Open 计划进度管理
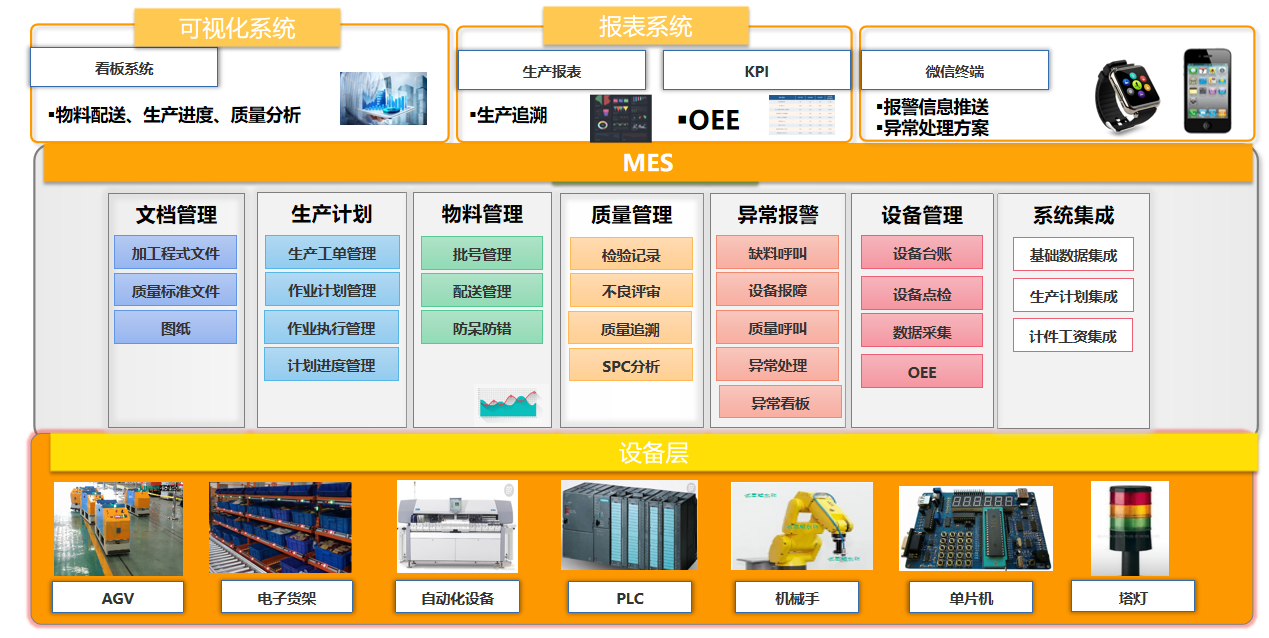Screen dimensions: 1269x638 coord(331,364)
